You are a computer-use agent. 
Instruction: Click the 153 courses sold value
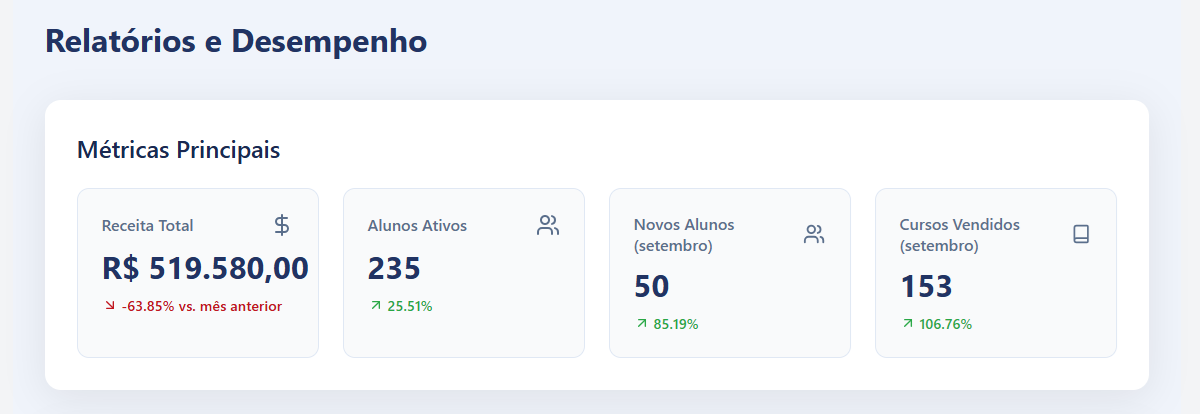tap(926, 286)
